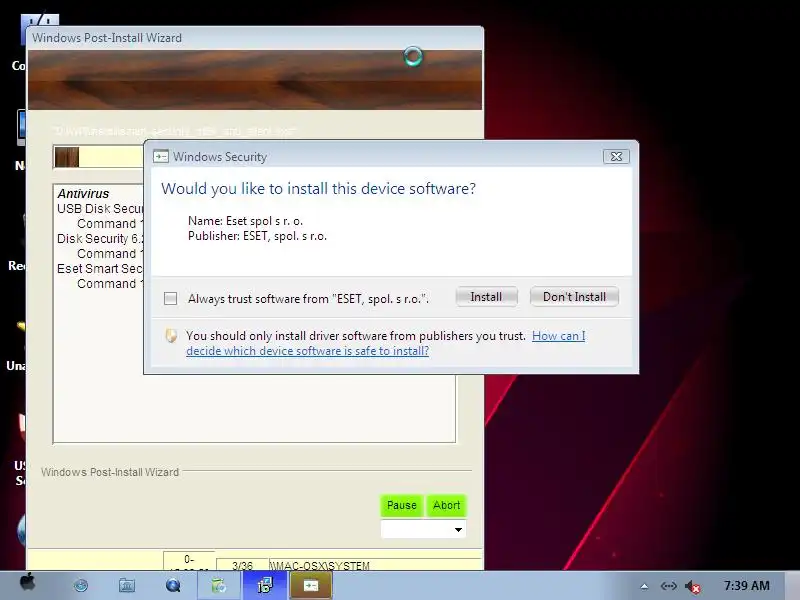800x600 pixels.
Task: Select the USB Disk Security entry in the list
Action: (100, 209)
